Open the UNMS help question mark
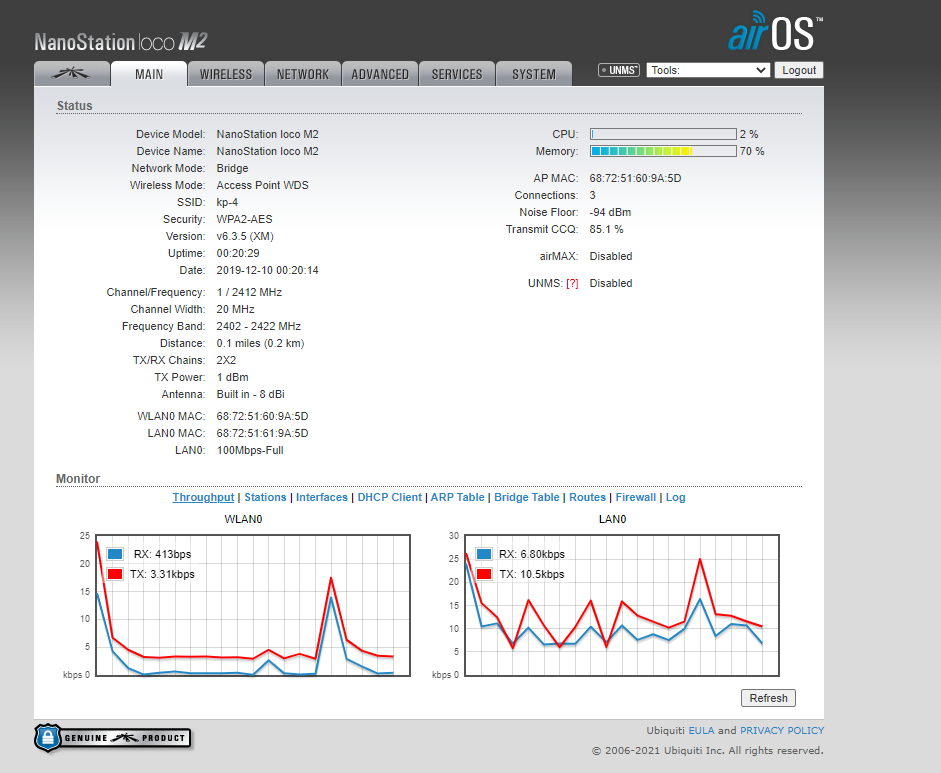Image resolution: width=941 pixels, height=773 pixels. (572, 284)
